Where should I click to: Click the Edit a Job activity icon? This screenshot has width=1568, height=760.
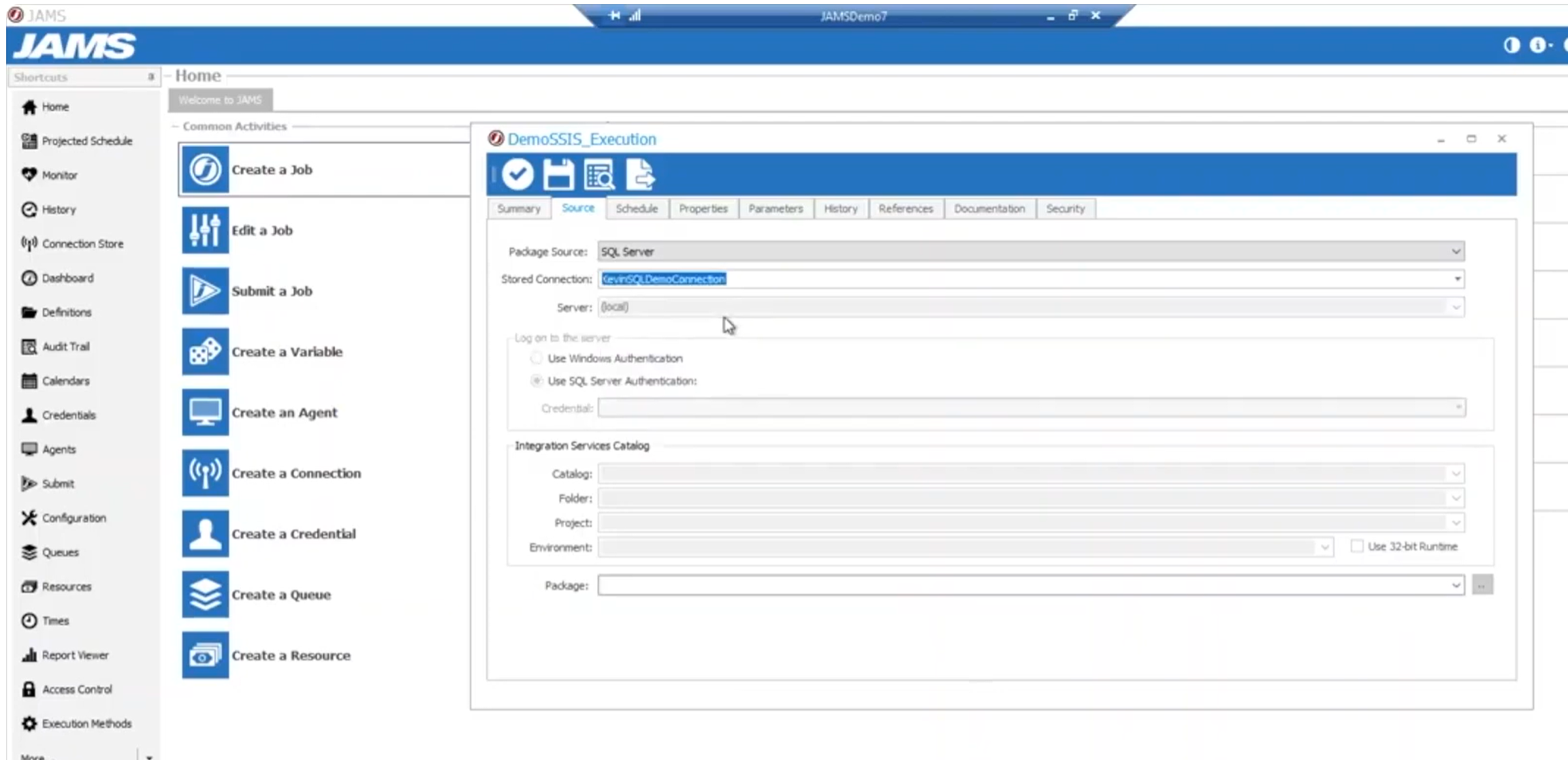(x=205, y=230)
